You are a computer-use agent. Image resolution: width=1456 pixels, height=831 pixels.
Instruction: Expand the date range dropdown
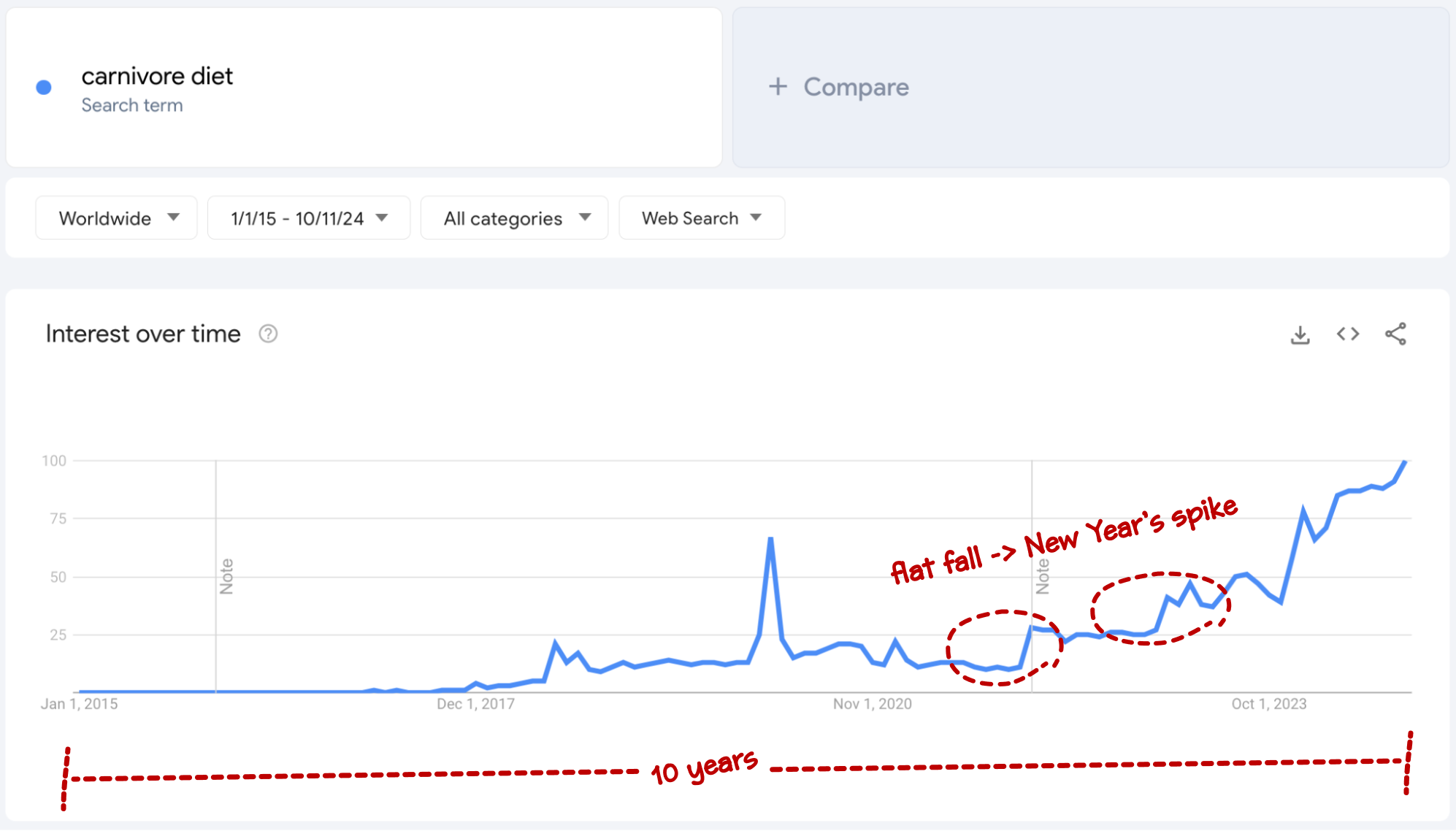click(307, 218)
